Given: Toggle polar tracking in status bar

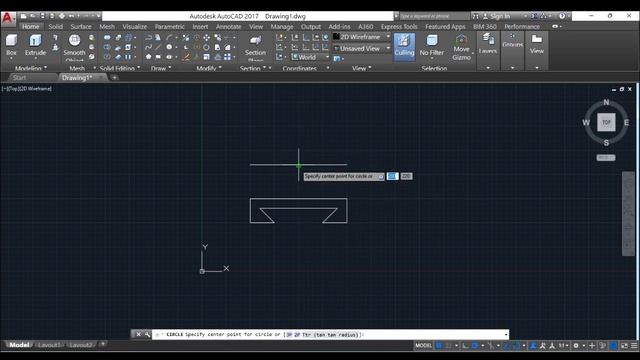Looking at the screenshot, I should (x=475, y=345).
